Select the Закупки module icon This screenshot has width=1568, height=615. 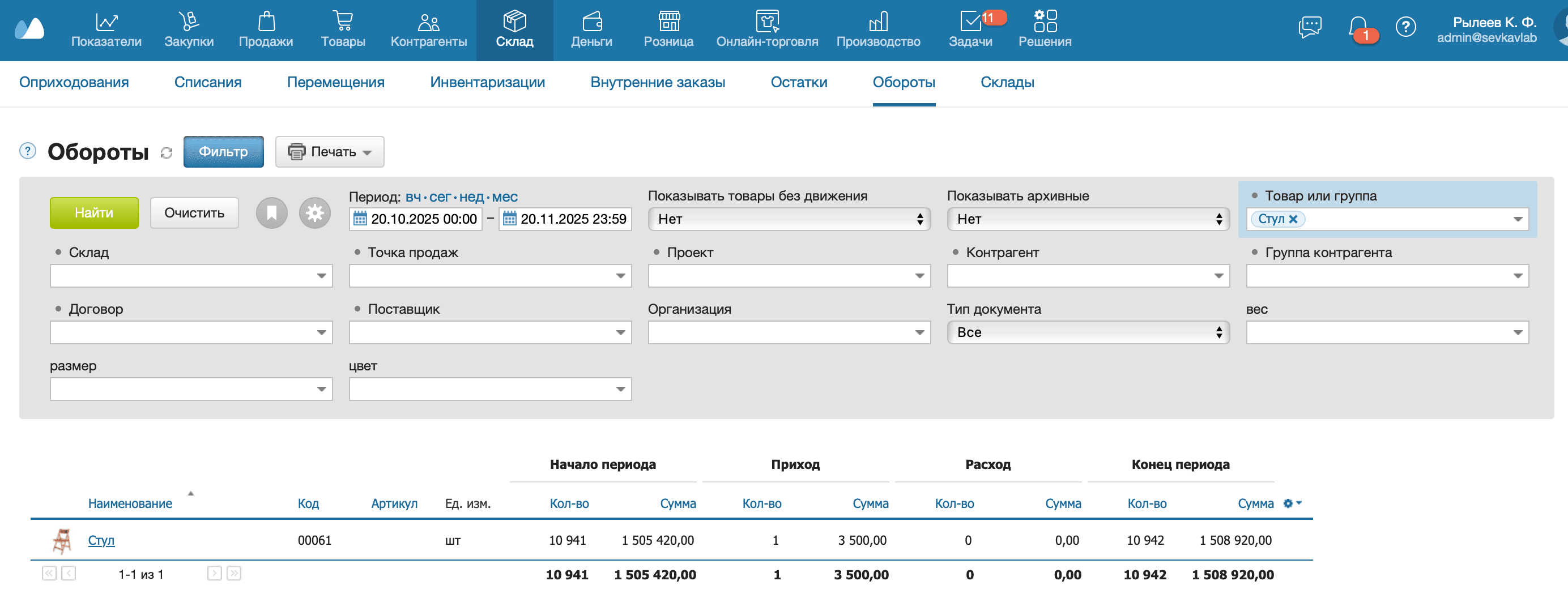[189, 22]
